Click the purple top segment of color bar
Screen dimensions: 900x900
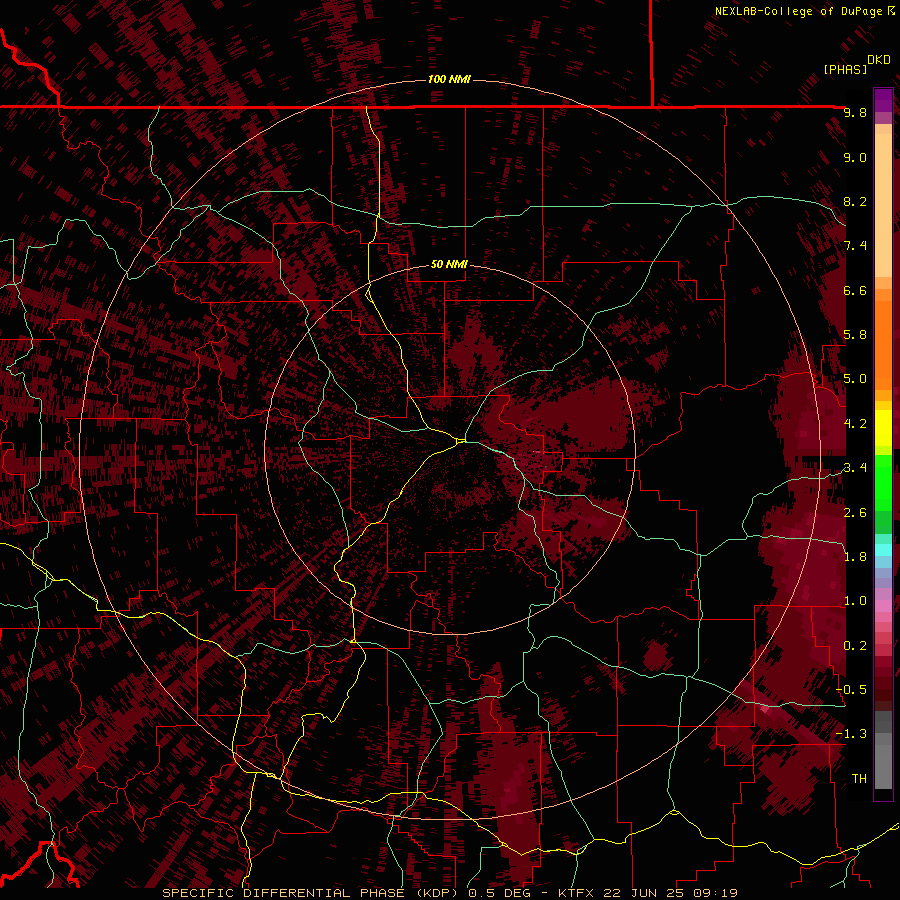(x=883, y=100)
